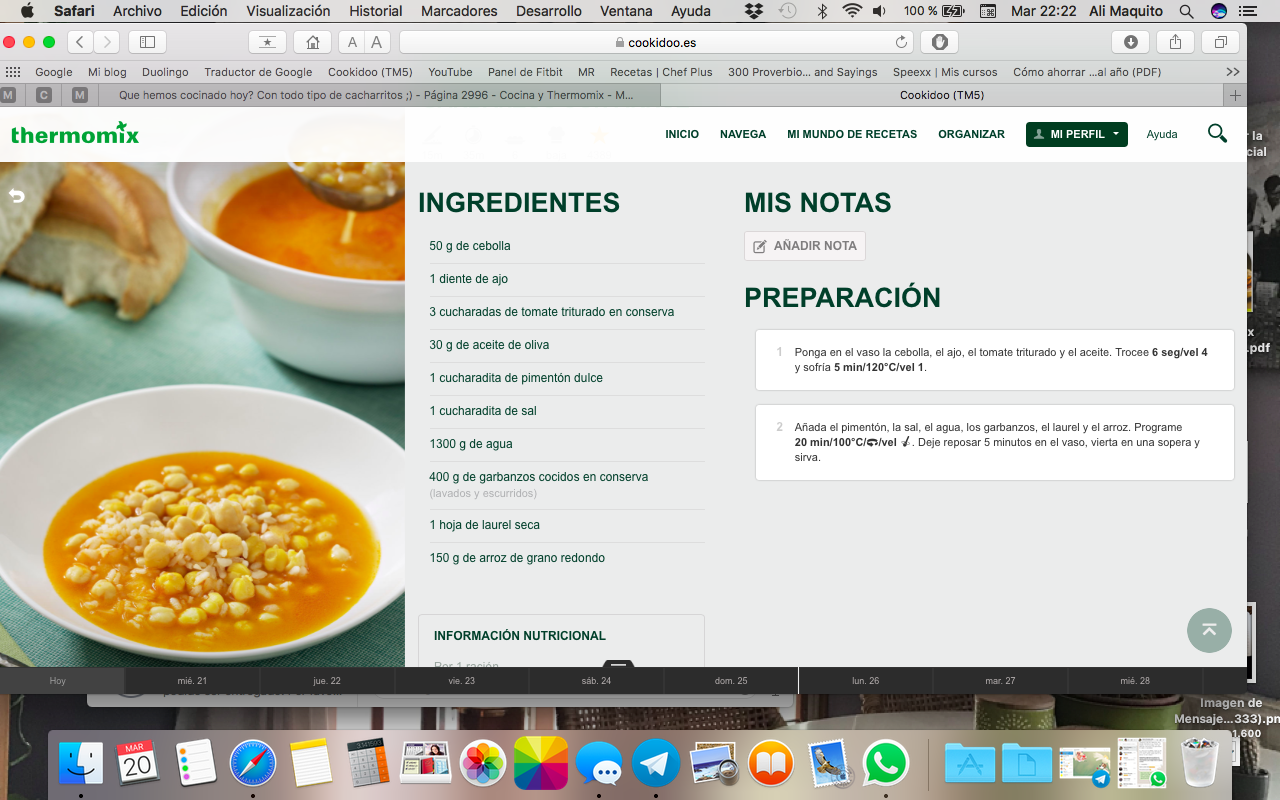Open MI MUNDO DE RECETAS
1280x800 pixels.
[x=852, y=134]
